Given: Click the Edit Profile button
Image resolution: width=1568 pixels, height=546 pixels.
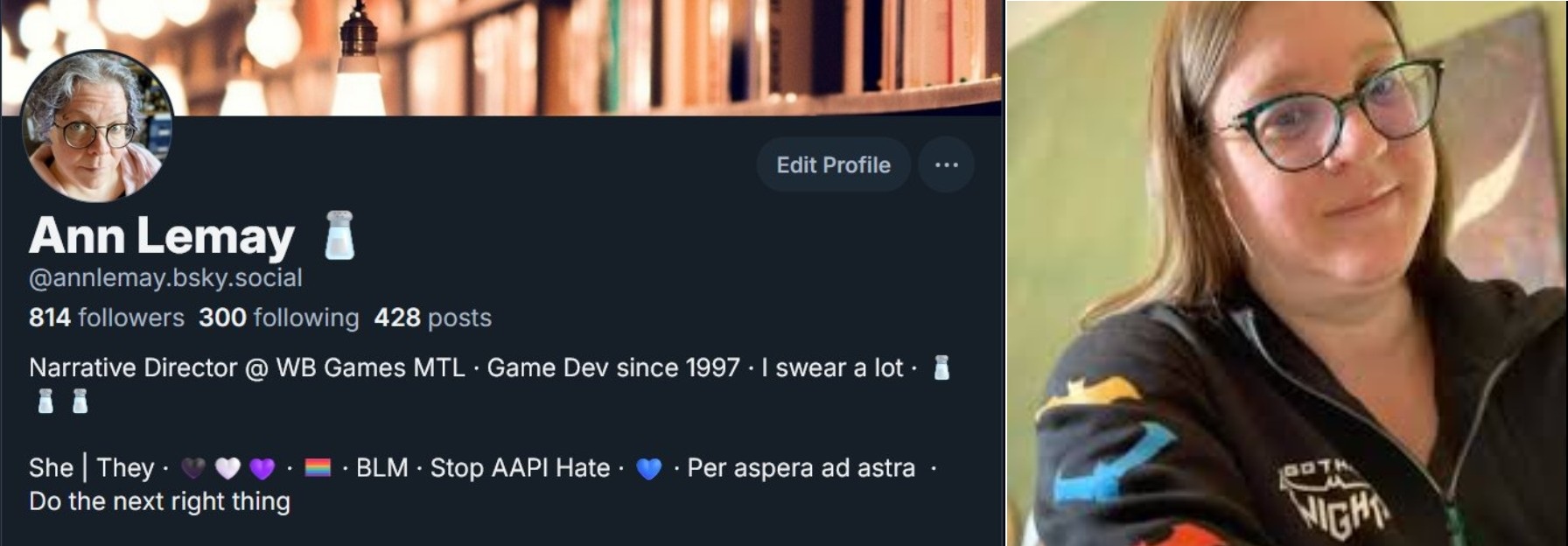Looking at the screenshot, I should point(833,164).
